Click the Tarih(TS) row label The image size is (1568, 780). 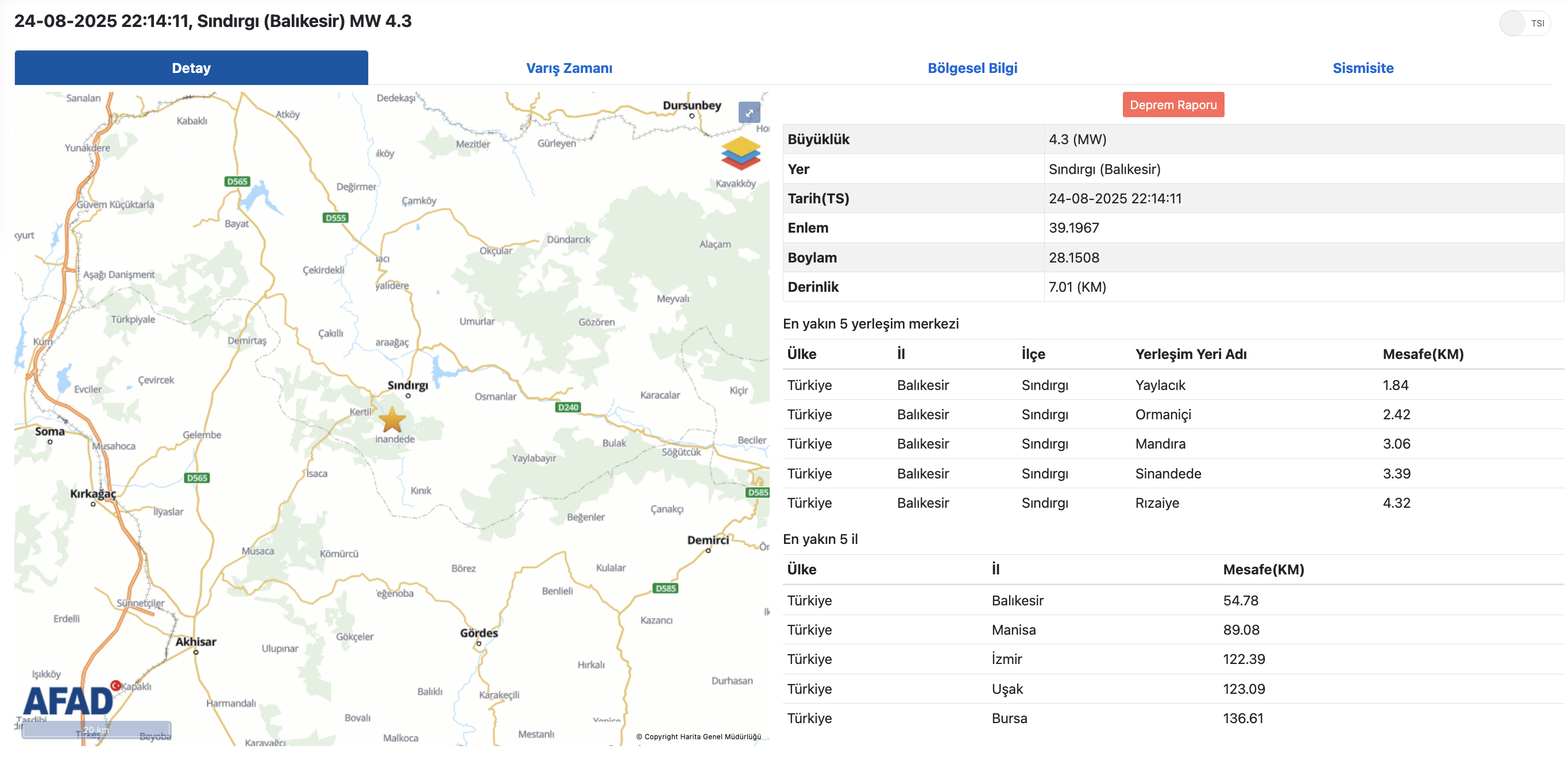point(817,199)
